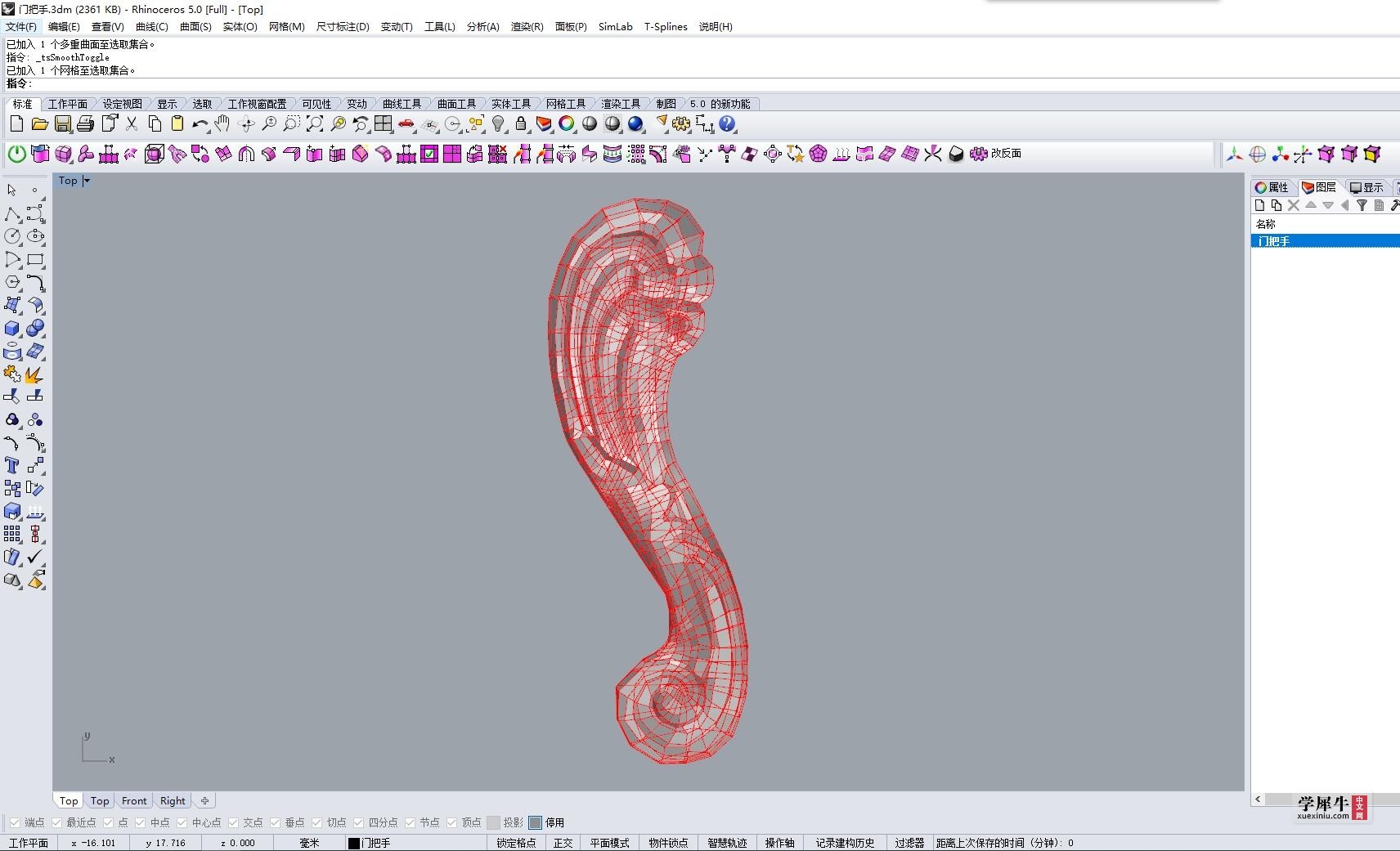Toggle the 垂点 perpendicular snap checkbox
The image size is (1400, 851).
(x=275, y=822)
